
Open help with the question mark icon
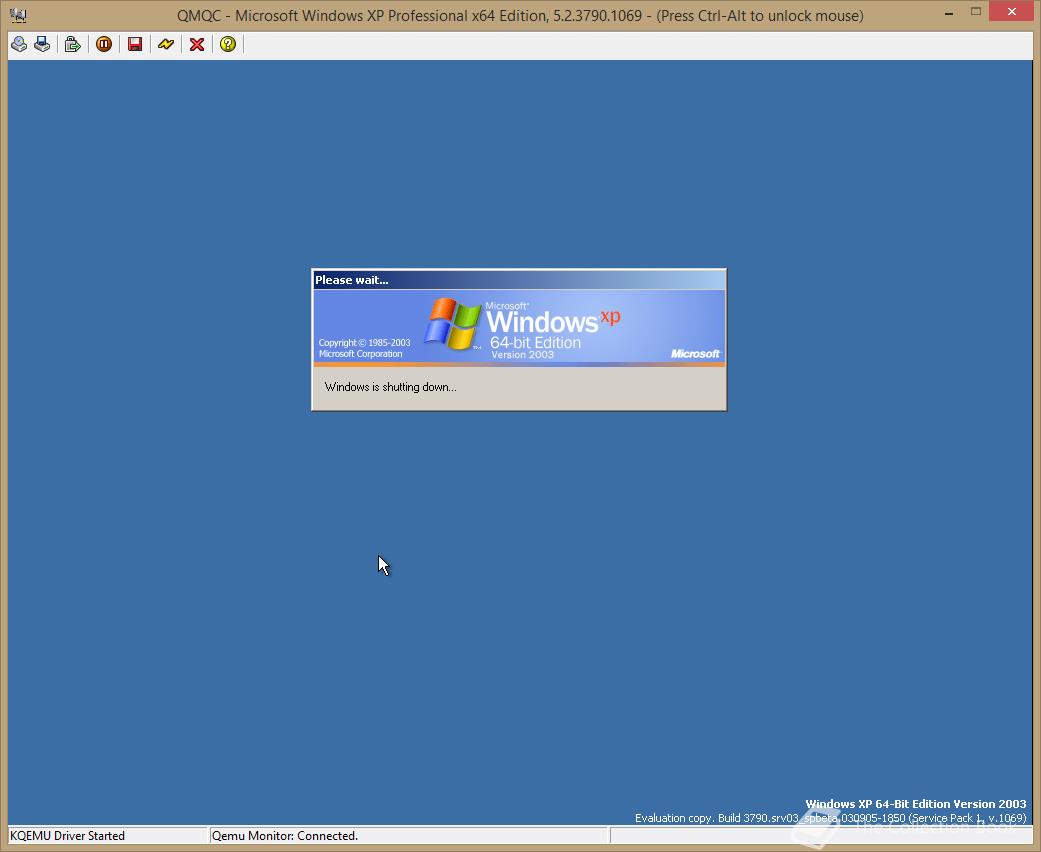[228, 44]
